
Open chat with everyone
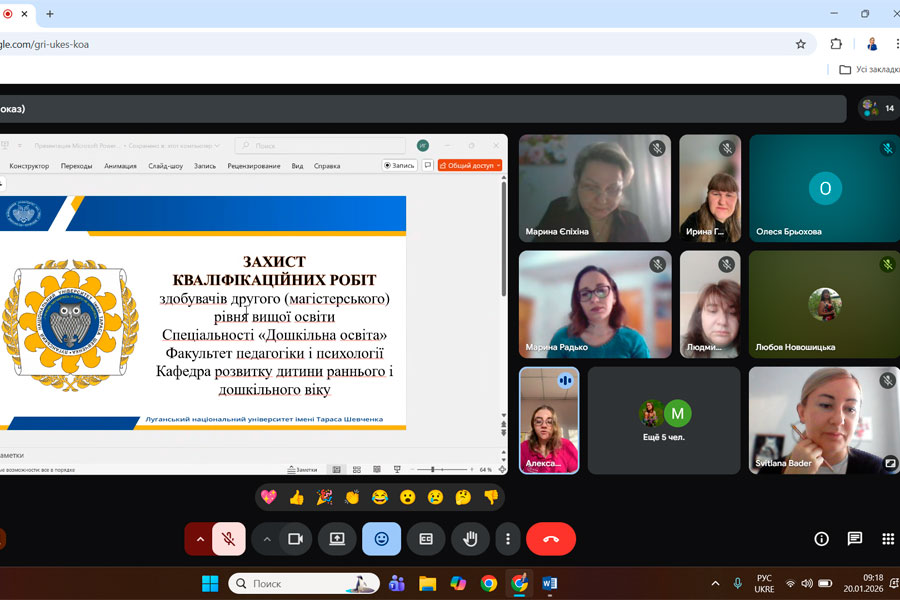point(855,539)
